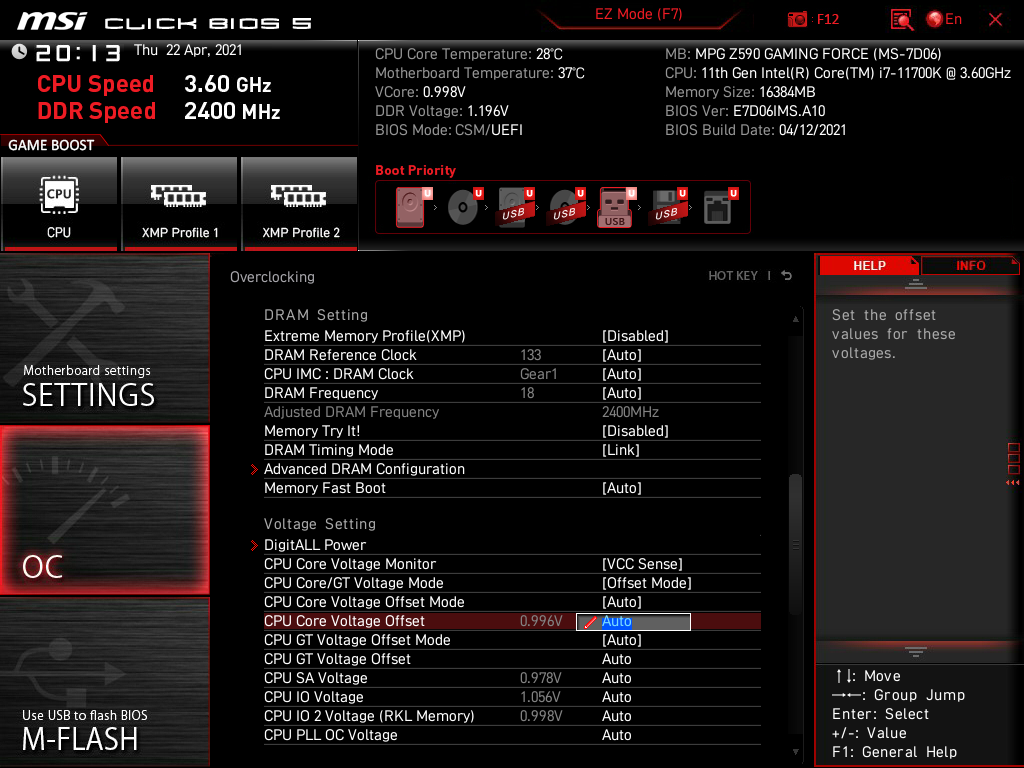Click the back arrow next to HOT KEY
The image size is (1024, 768).
pos(787,276)
